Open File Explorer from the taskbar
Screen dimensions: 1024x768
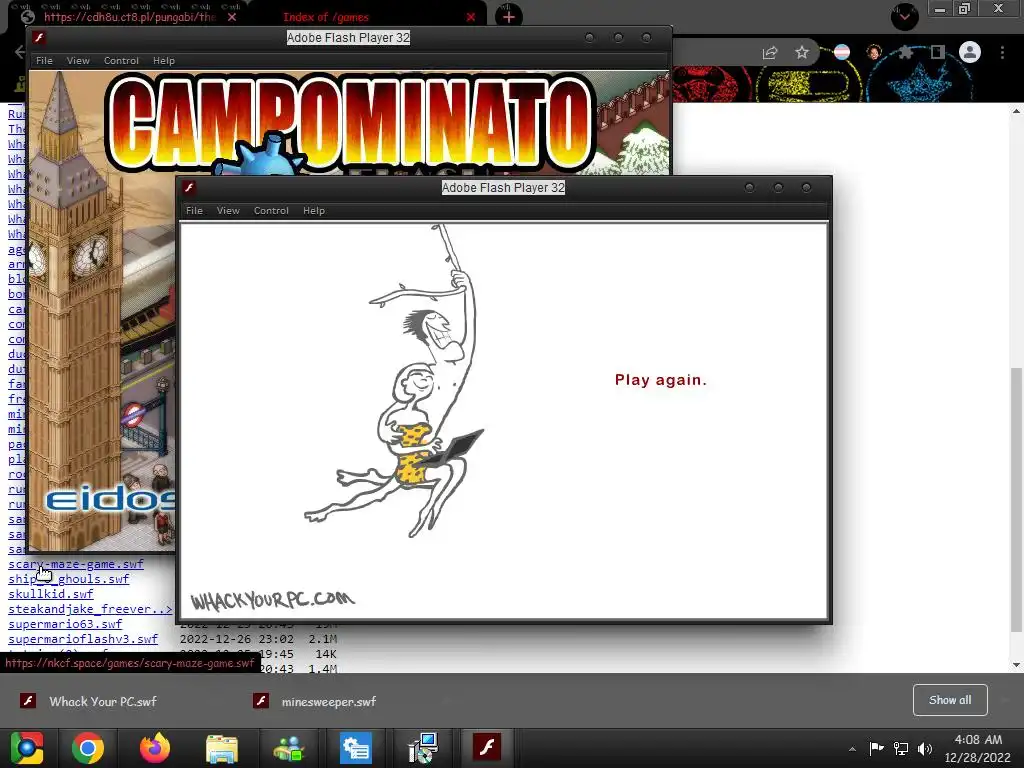[x=222, y=748]
